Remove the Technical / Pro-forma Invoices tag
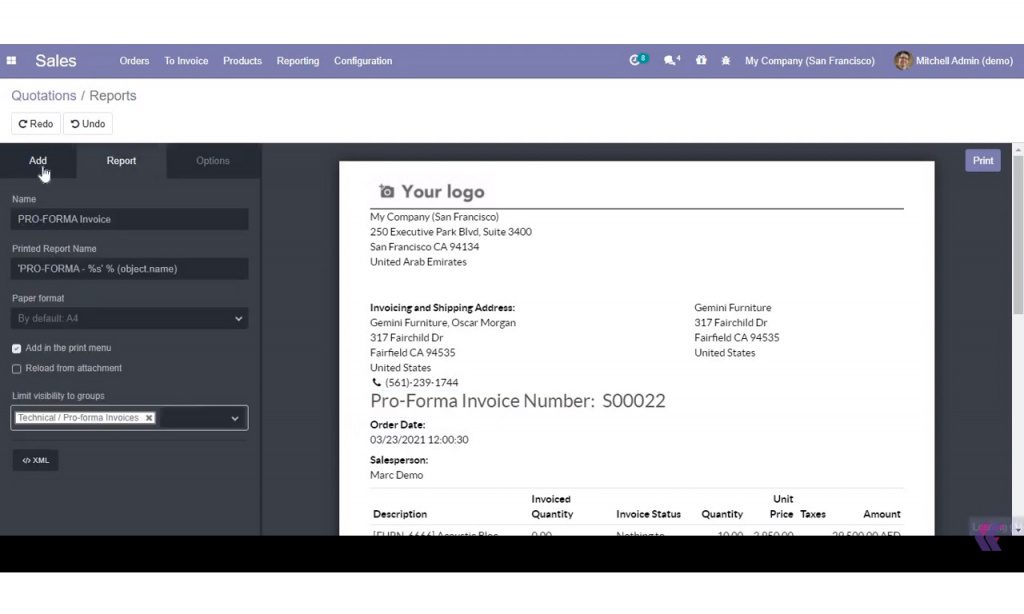Screen dimensions: 1024x614 (149, 417)
